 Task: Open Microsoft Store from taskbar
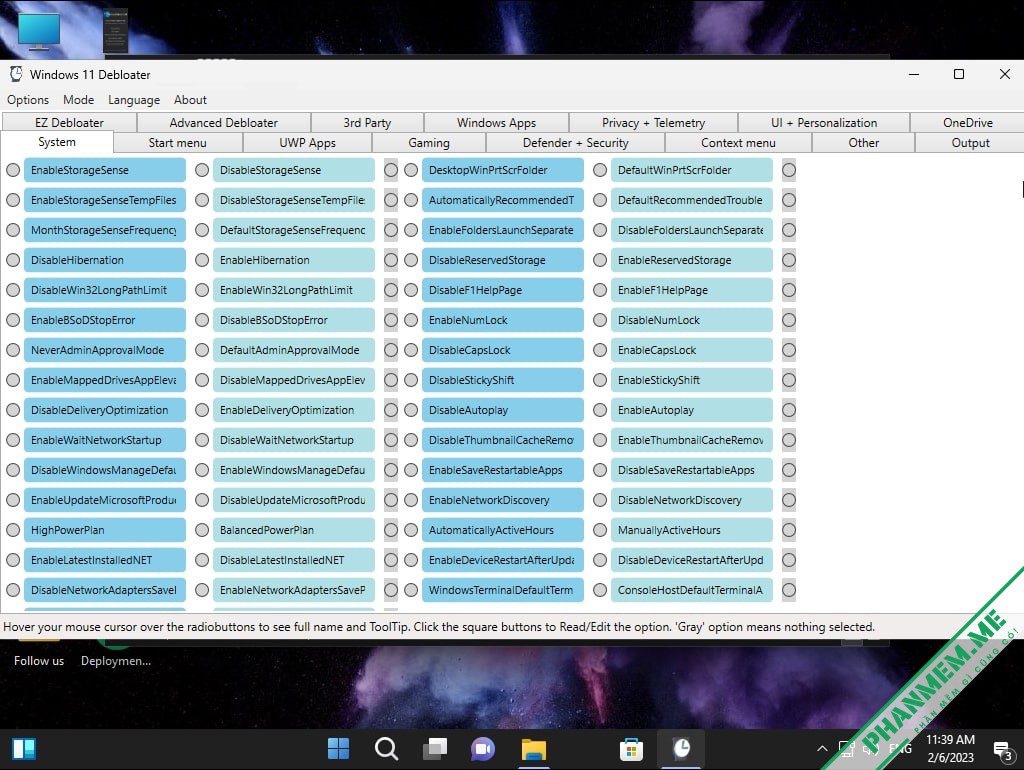(x=631, y=748)
